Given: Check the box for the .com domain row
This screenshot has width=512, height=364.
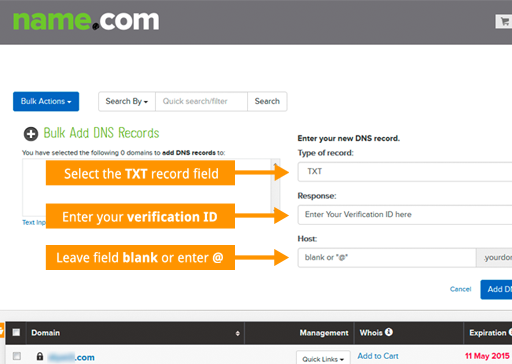Looking at the screenshot, I should tap(17, 356).
